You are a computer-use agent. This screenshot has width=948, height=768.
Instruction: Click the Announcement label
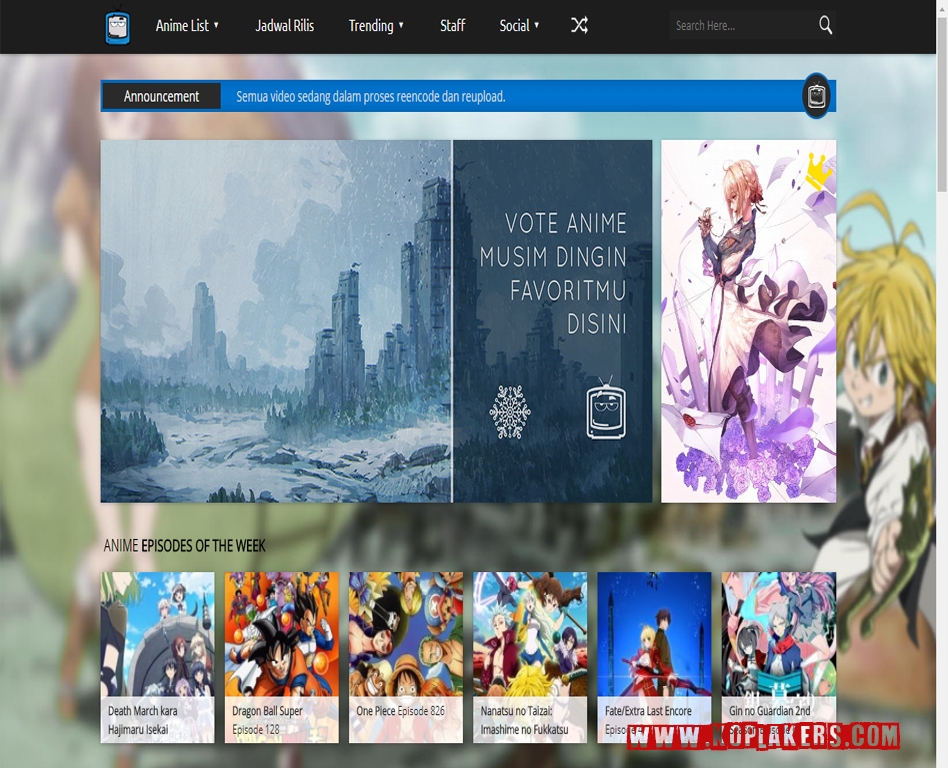click(161, 96)
